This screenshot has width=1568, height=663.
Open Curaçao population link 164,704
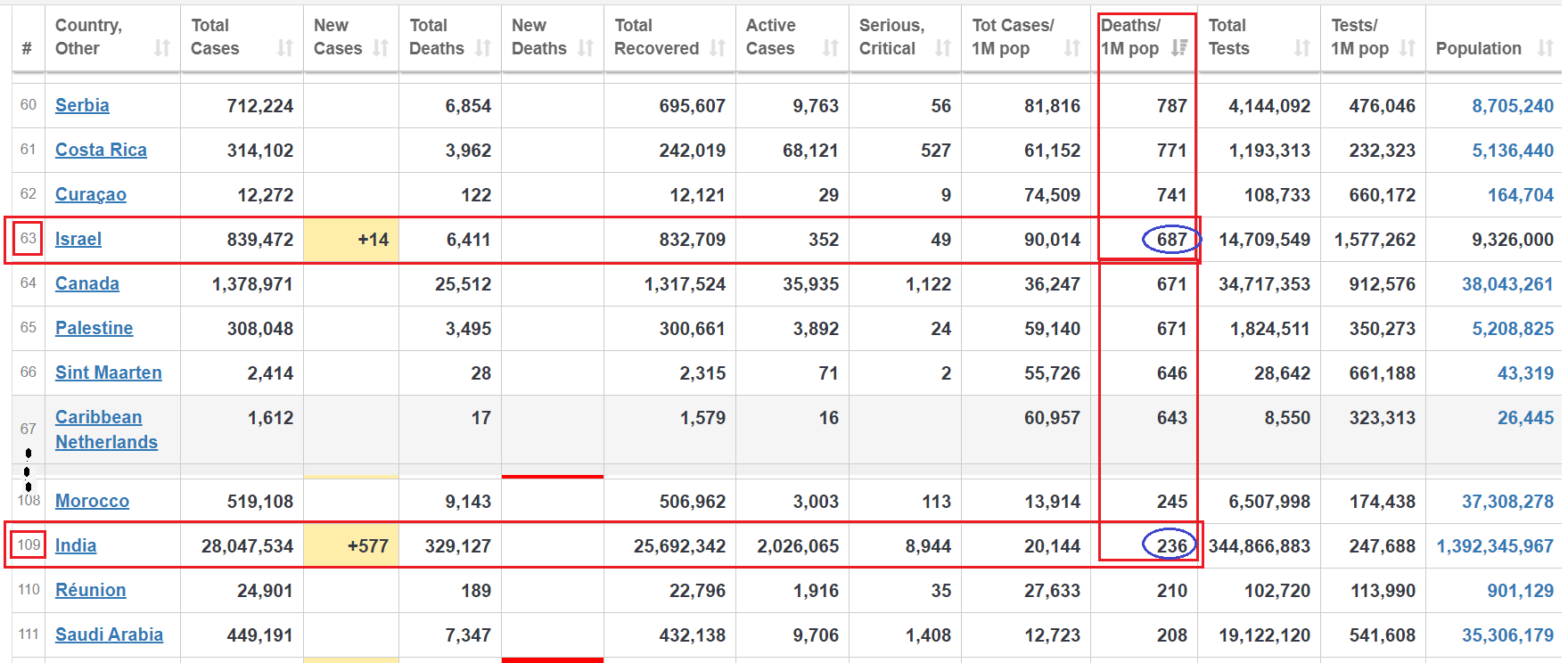point(1521,195)
